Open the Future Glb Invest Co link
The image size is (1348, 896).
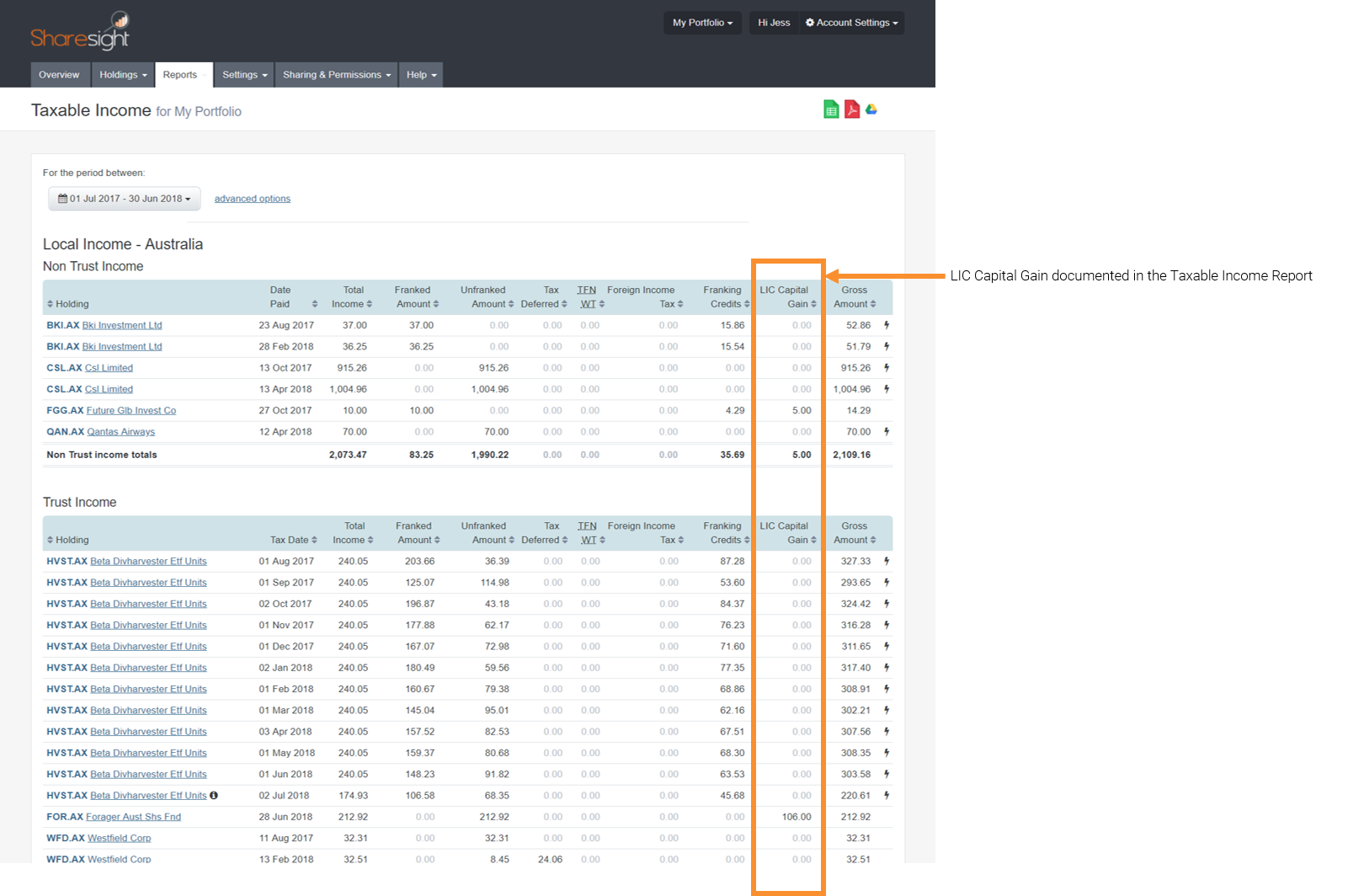click(x=131, y=411)
